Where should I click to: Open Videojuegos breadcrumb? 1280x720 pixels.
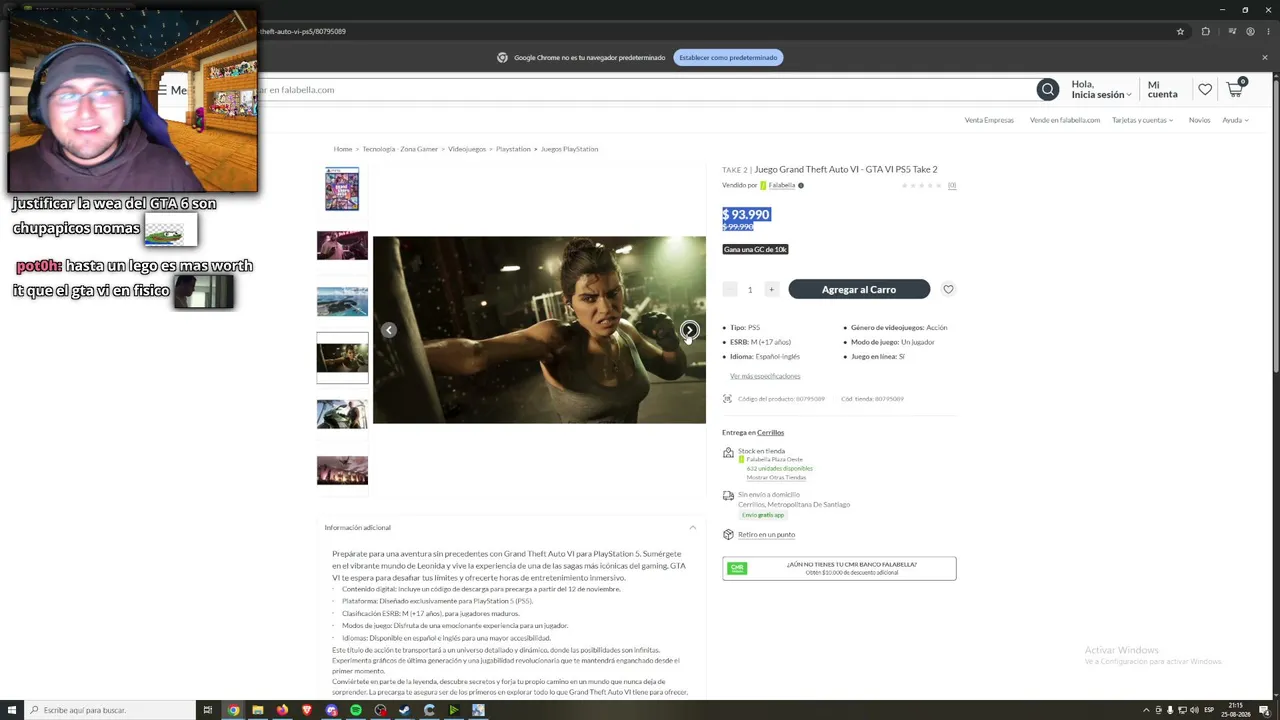point(467,149)
